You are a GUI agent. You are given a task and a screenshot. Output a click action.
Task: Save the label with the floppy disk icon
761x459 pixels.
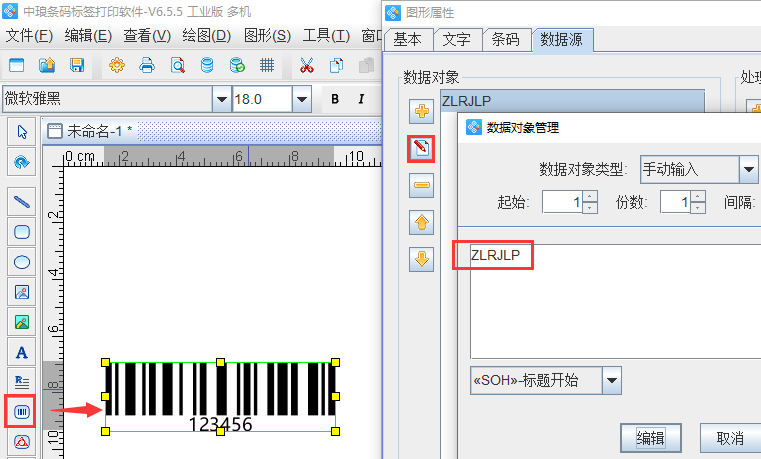click(x=77, y=65)
